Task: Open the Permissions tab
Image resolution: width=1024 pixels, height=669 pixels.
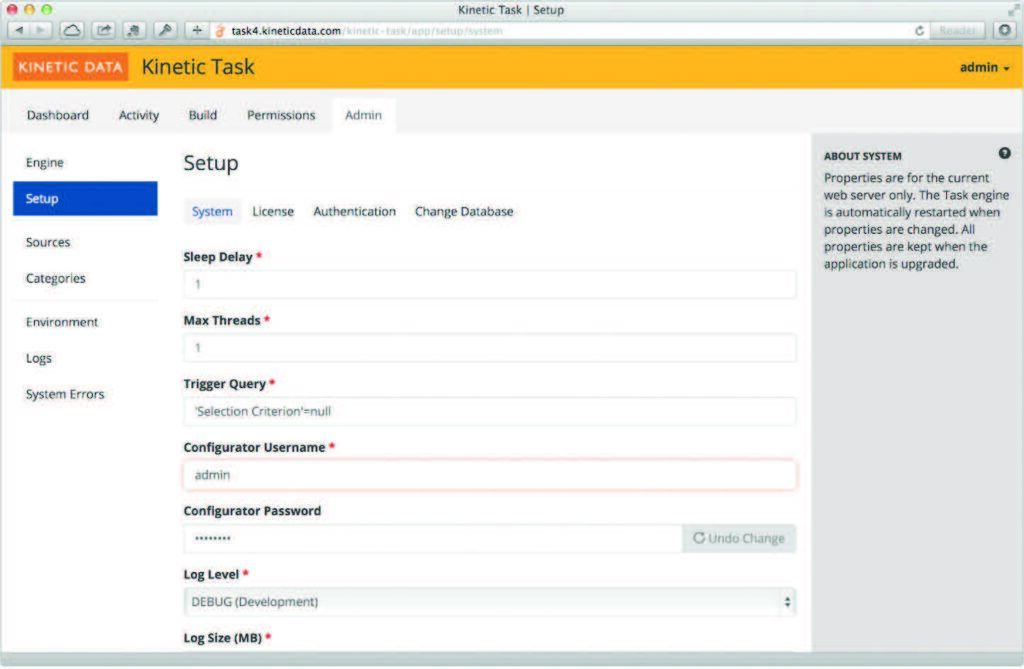Action: click(x=281, y=115)
